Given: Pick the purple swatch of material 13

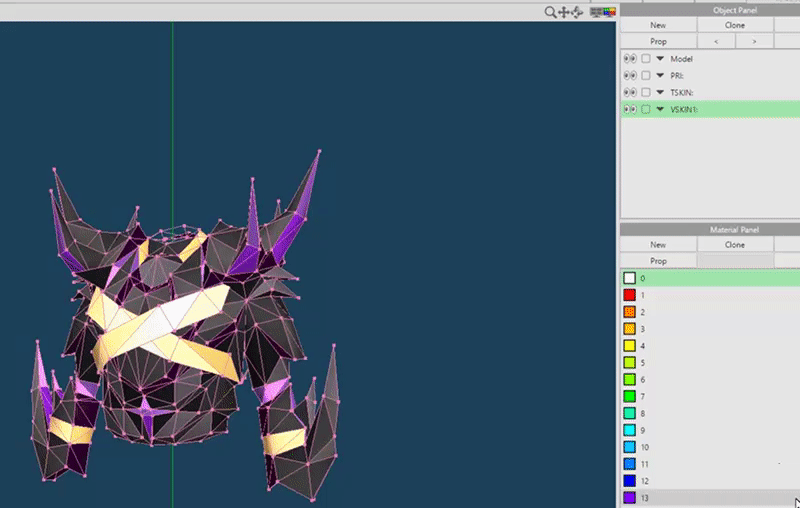Looking at the screenshot, I should (x=630, y=498).
